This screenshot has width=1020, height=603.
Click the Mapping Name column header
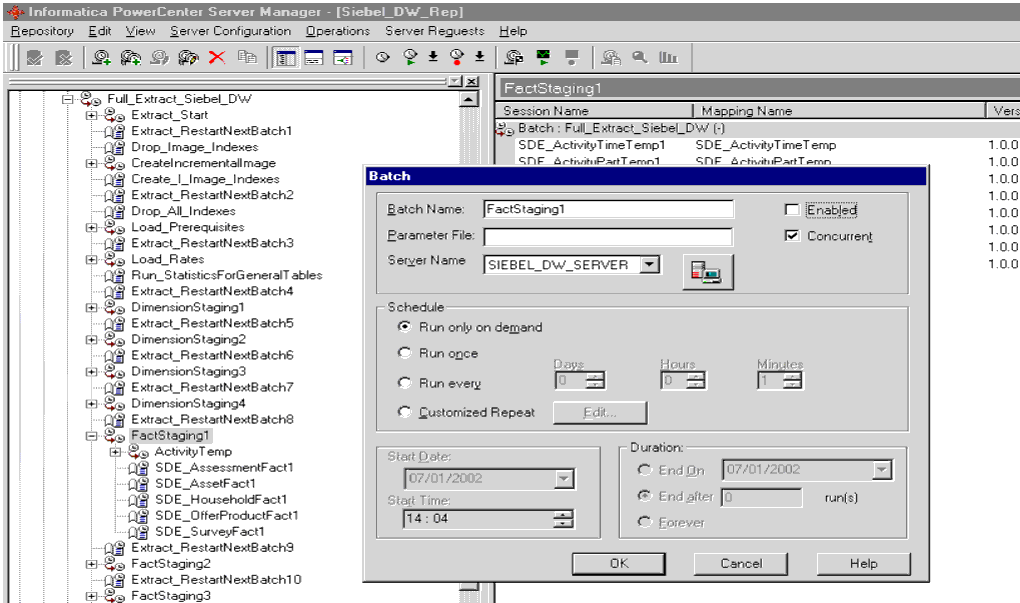(839, 111)
